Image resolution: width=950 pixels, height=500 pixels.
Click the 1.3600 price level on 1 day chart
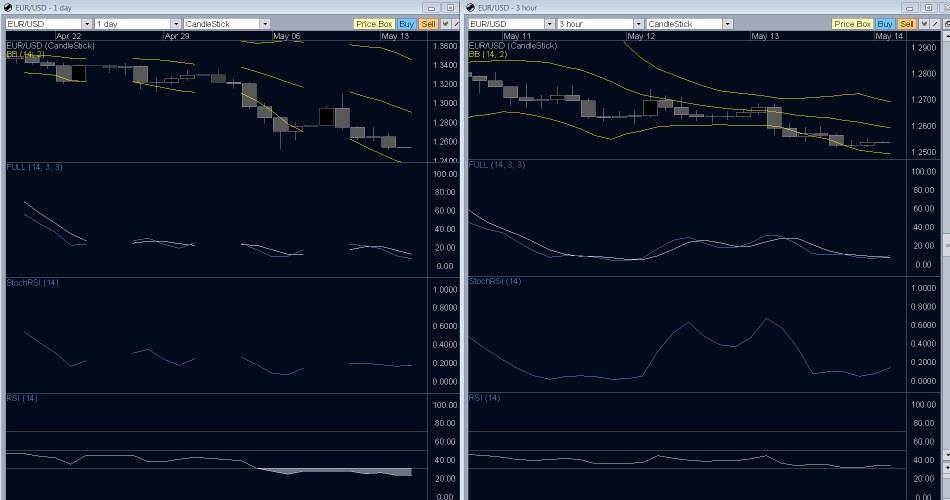click(445, 46)
